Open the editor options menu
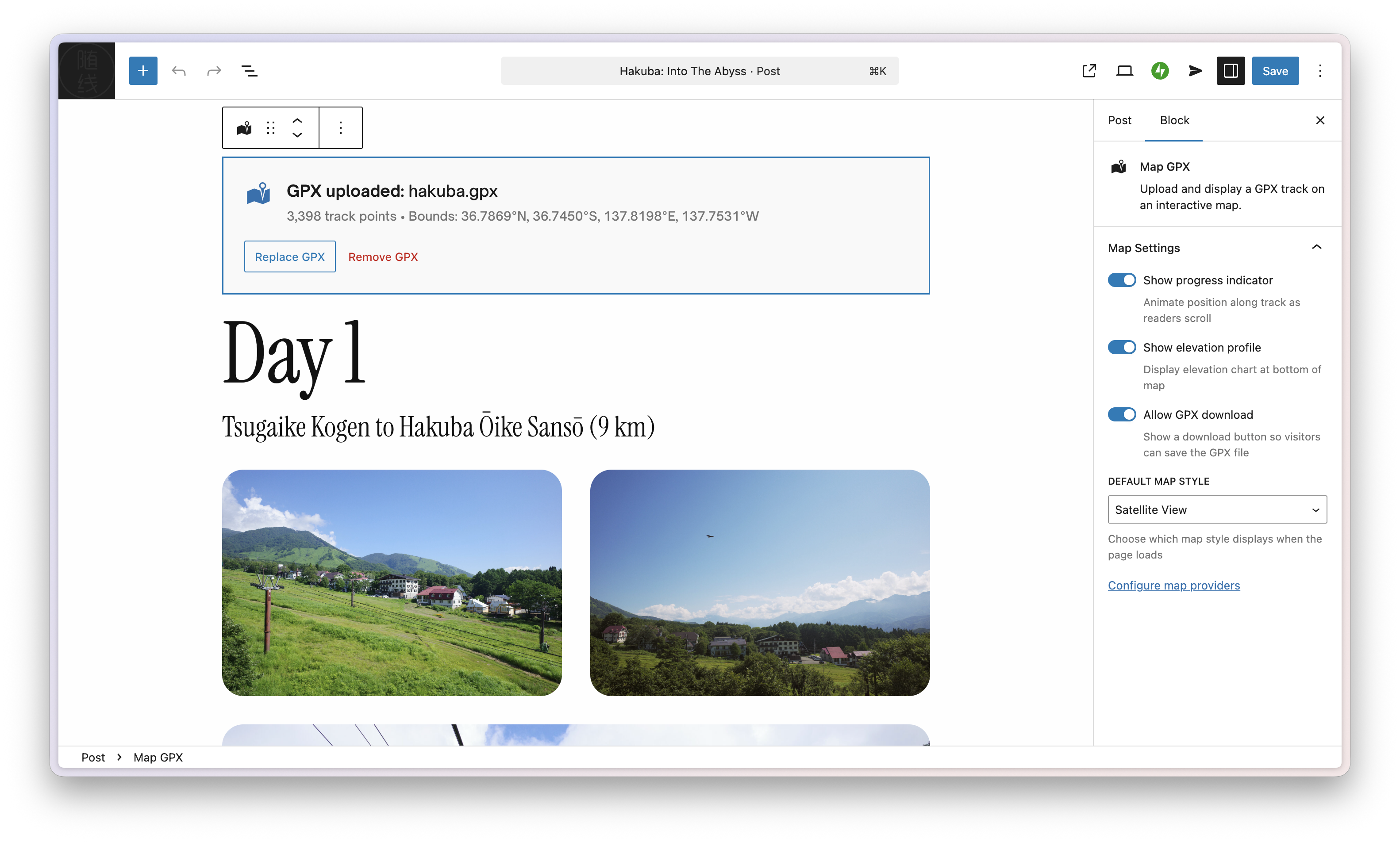 tap(1320, 70)
